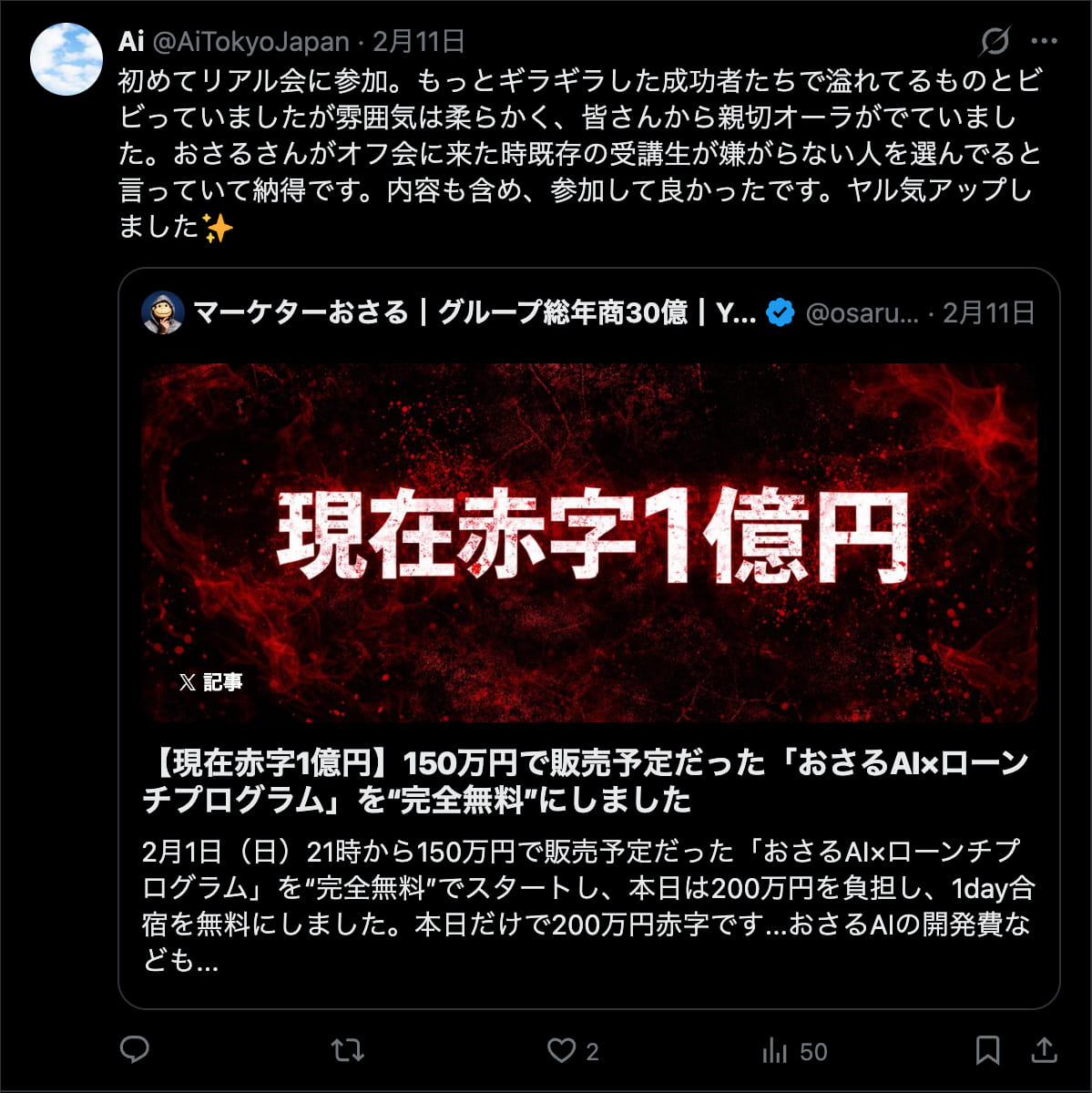Like the post with heart icon
This screenshot has width=1092, height=1093.
coord(561,1050)
